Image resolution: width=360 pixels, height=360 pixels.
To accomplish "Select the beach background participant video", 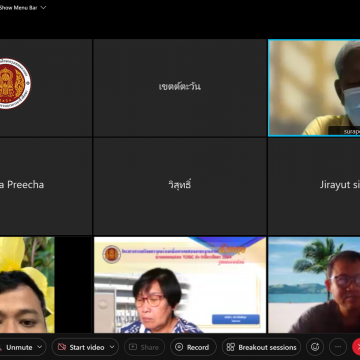I will pyautogui.click(x=314, y=285).
